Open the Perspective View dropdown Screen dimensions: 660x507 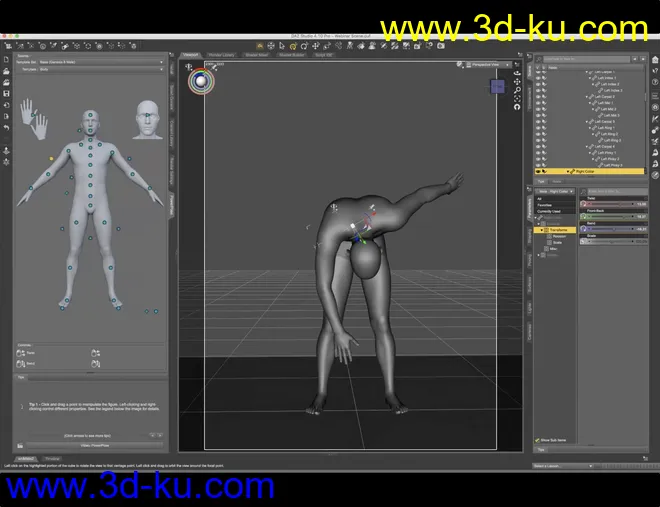point(488,65)
